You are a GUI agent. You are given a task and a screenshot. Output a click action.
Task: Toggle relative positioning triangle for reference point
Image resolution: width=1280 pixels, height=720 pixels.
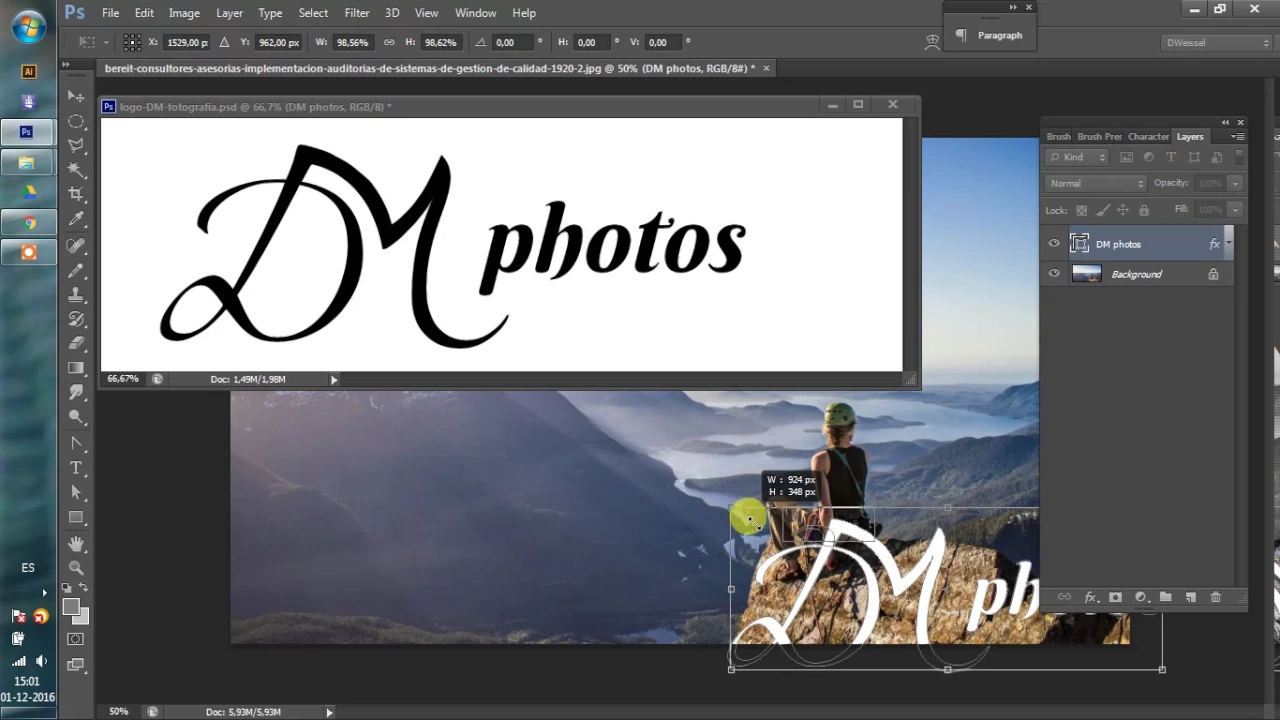pyautogui.click(x=224, y=42)
